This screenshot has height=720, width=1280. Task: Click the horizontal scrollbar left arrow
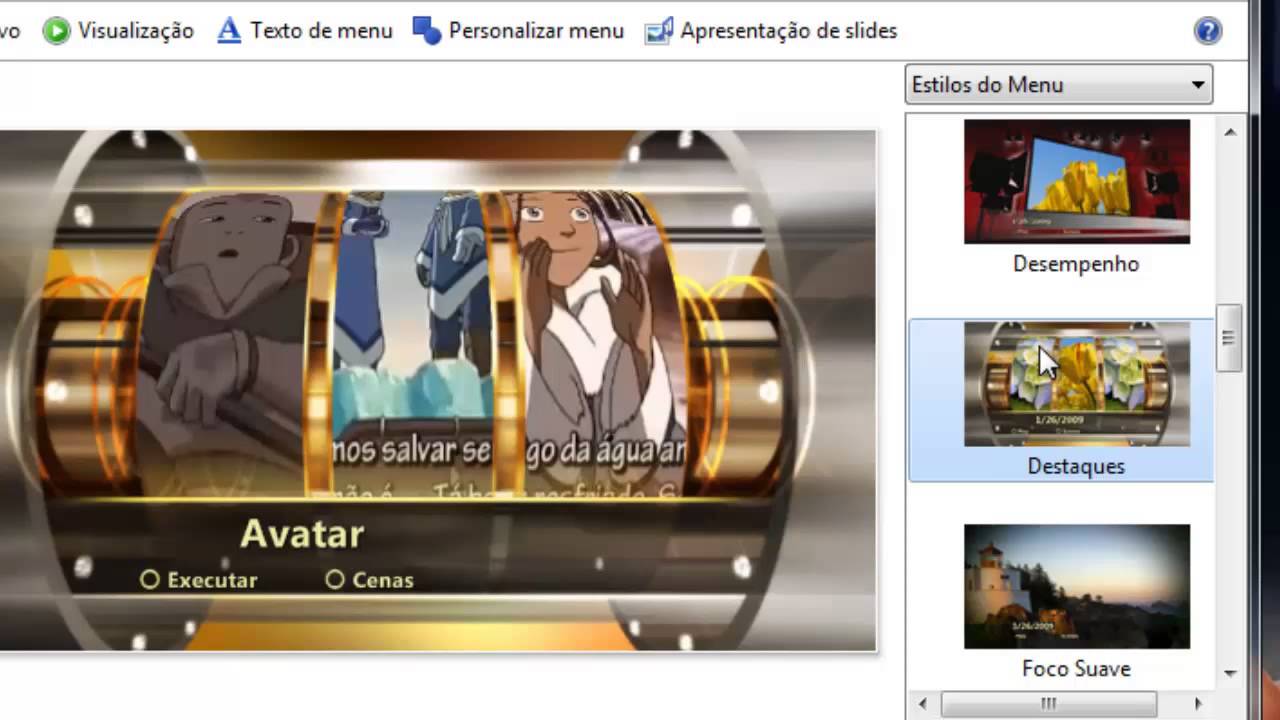(x=923, y=704)
